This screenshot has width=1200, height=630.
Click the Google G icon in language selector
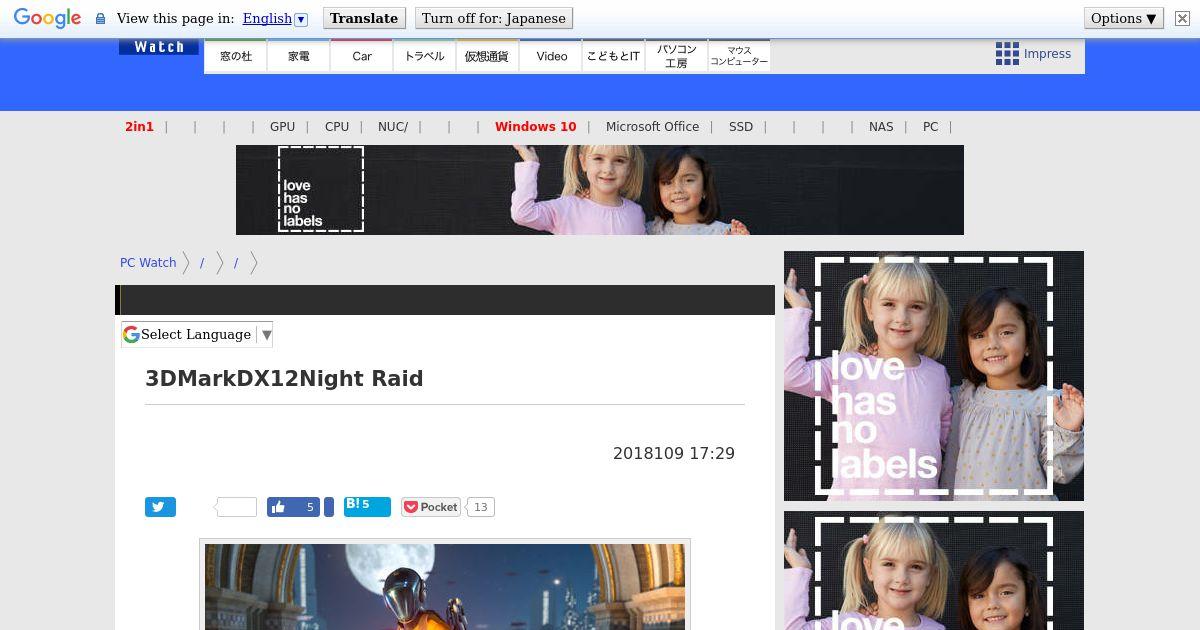click(x=131, y=335)
